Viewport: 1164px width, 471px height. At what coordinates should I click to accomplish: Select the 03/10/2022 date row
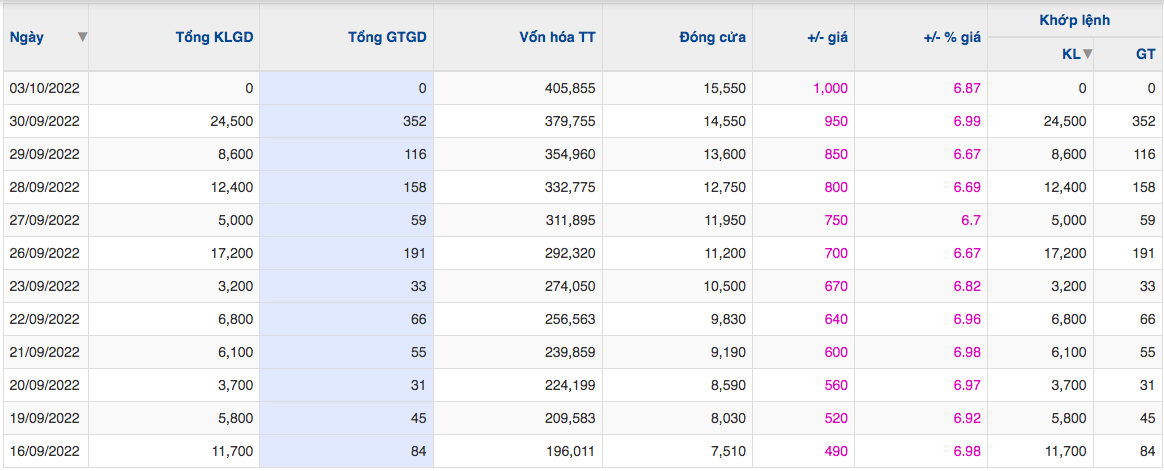[x=582, y=88]
